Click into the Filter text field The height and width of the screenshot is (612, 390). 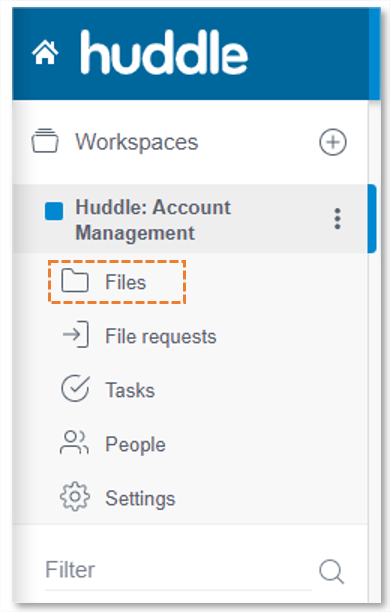coord(178,570)
